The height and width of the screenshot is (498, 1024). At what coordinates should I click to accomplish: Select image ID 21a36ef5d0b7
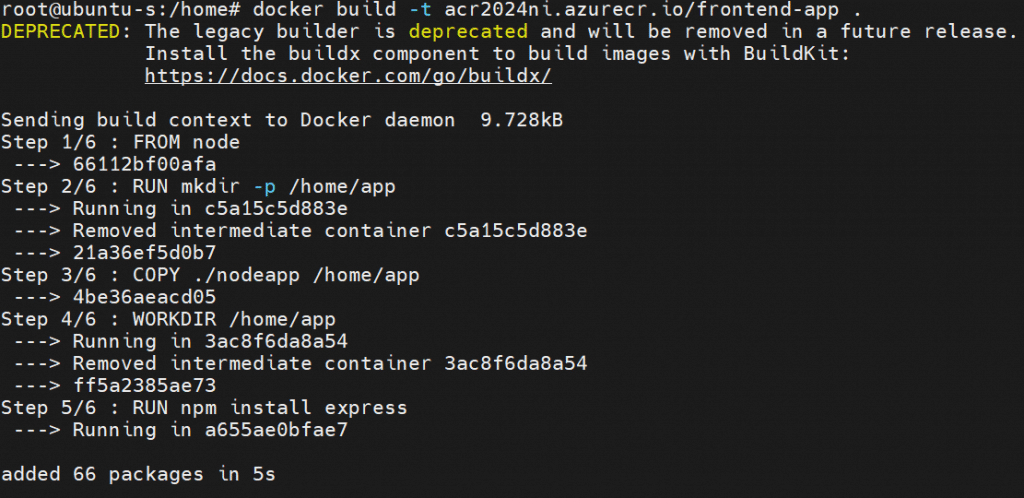145,252
